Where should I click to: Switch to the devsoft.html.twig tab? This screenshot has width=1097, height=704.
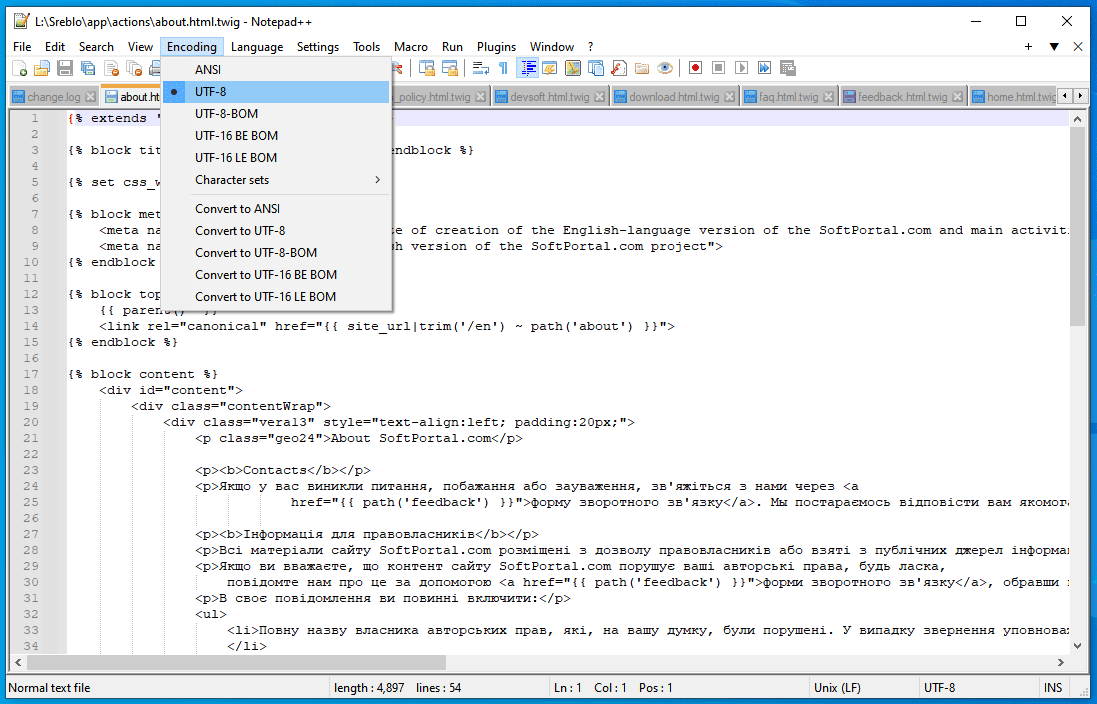click(x=549, y=97)
